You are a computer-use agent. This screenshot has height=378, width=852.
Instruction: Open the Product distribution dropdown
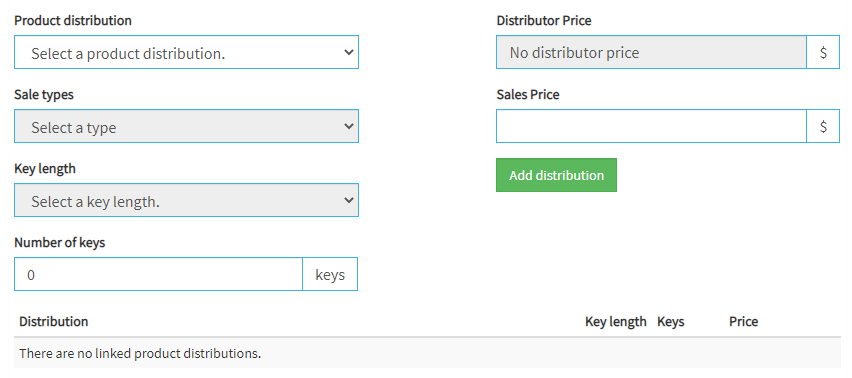click(186, 52)
